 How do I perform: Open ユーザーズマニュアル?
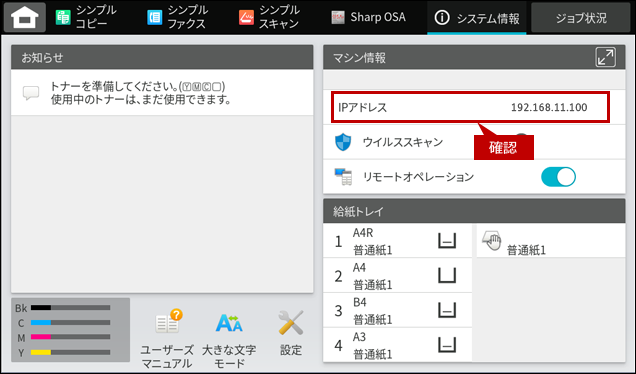[x=167, y=339]
